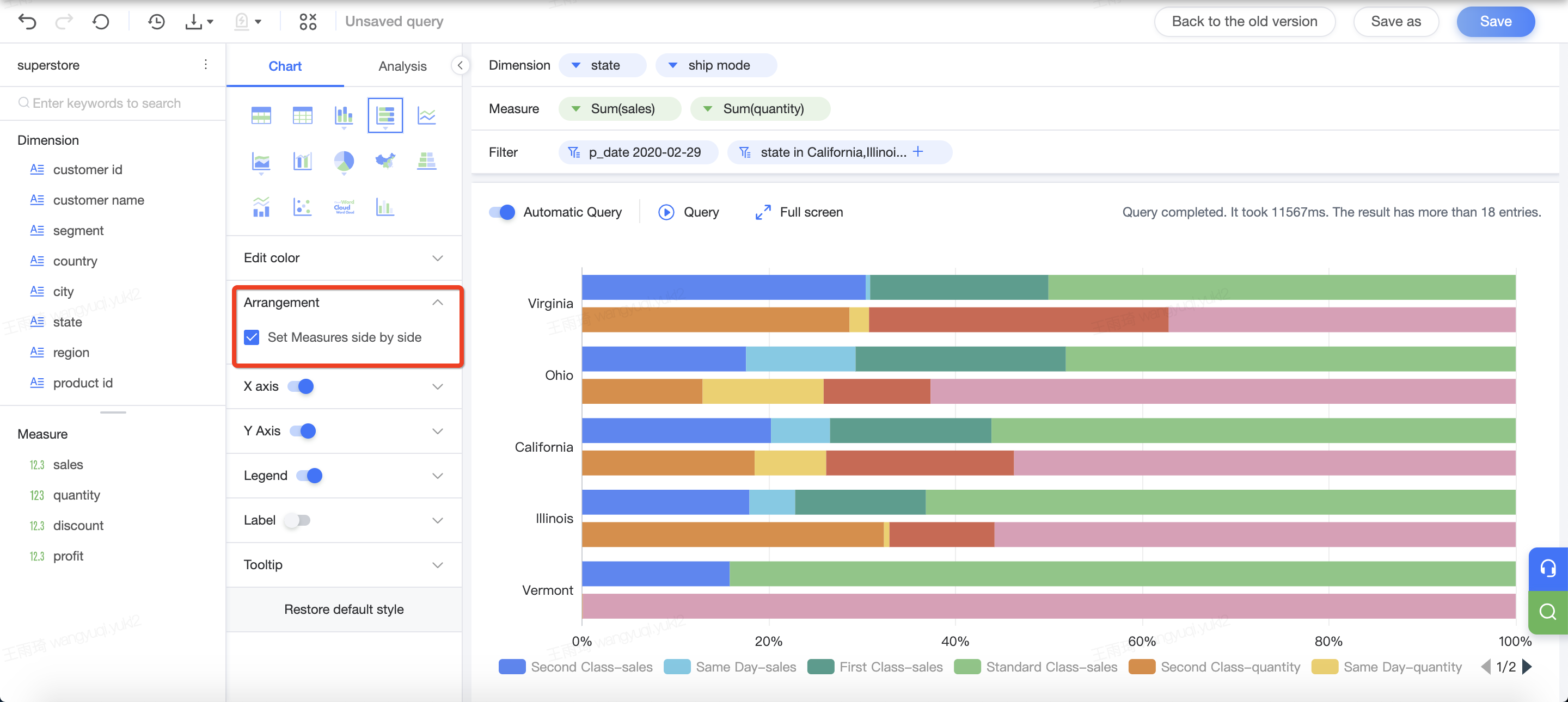Select the pie chart type
This screenshot has height=702, width=1568.
point(344,162)
